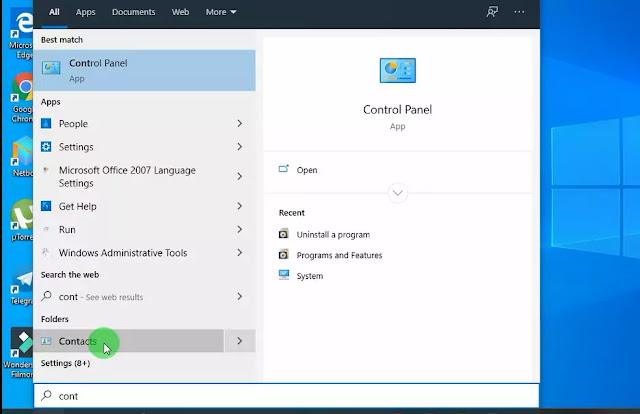Open the feedback icon in search header
Screen dimensions: 640x414
[492, 12]
